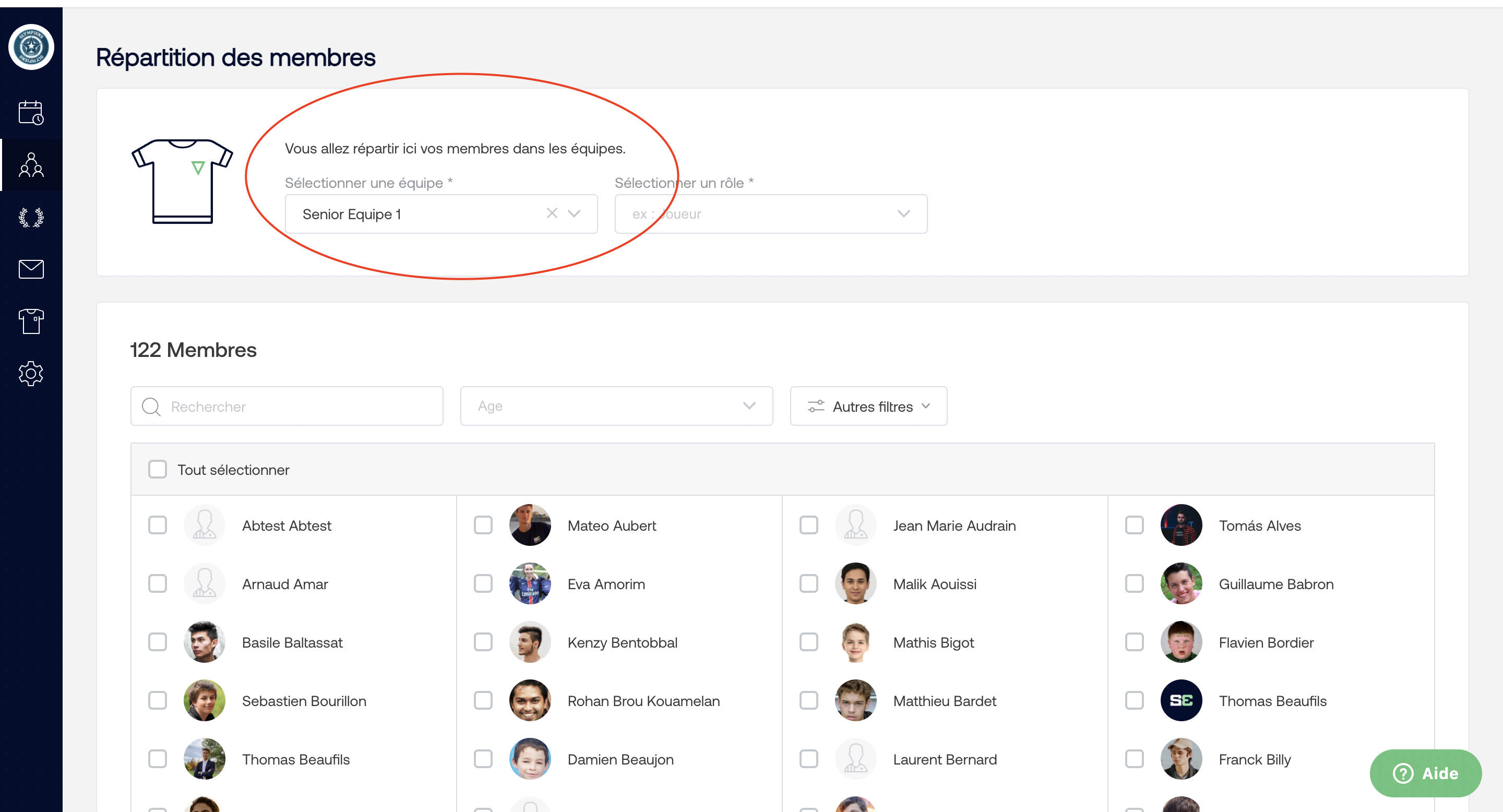Open the settings gear in sidebar

[31, 373]
